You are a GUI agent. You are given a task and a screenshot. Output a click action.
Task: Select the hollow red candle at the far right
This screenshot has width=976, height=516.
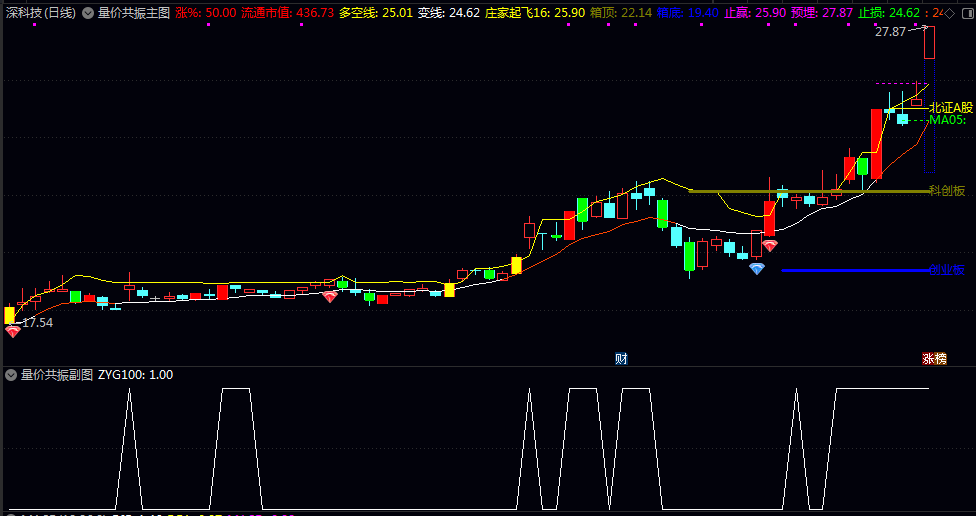(929, 42)
